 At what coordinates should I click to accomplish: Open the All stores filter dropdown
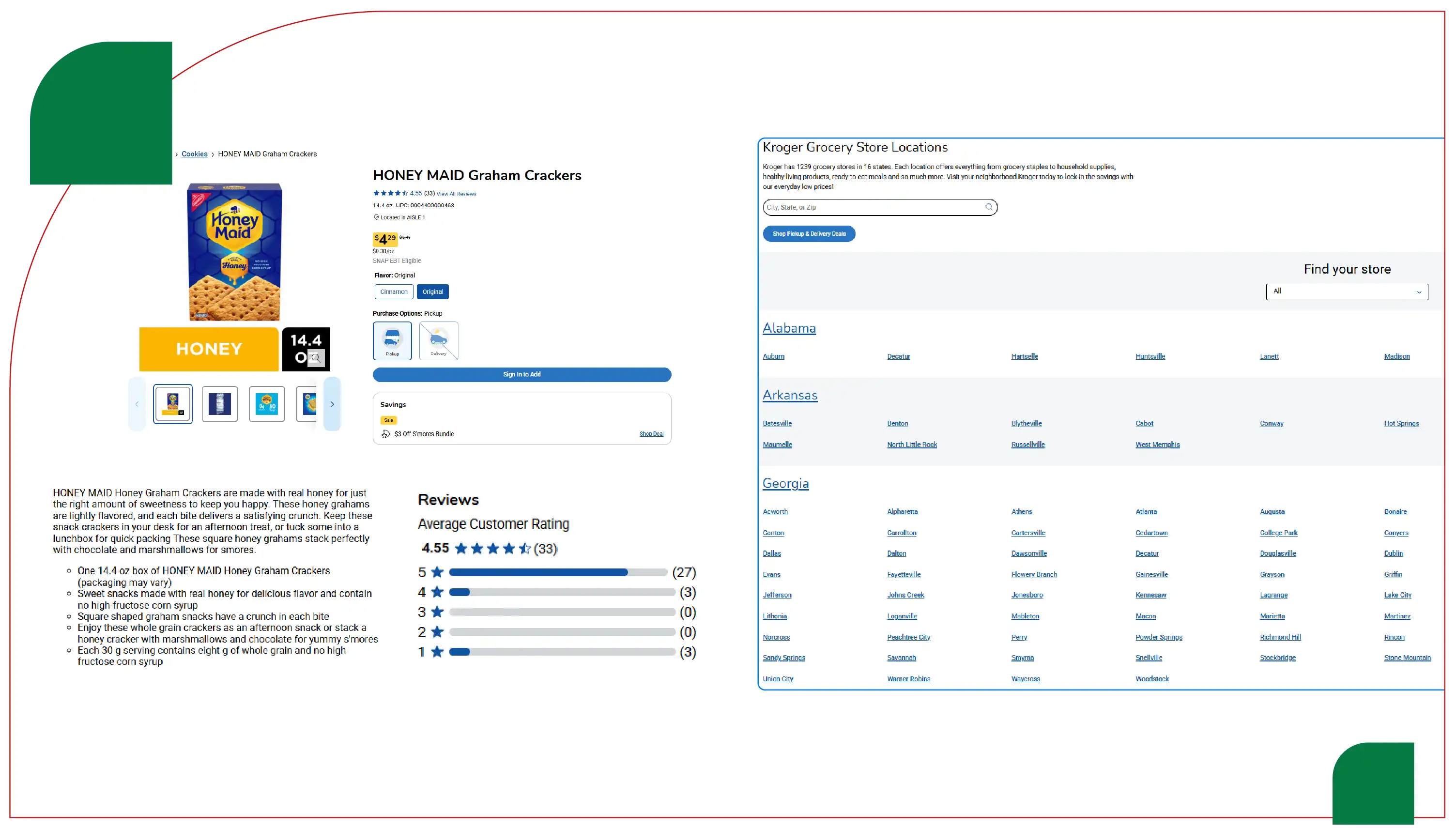point(1346,291)
